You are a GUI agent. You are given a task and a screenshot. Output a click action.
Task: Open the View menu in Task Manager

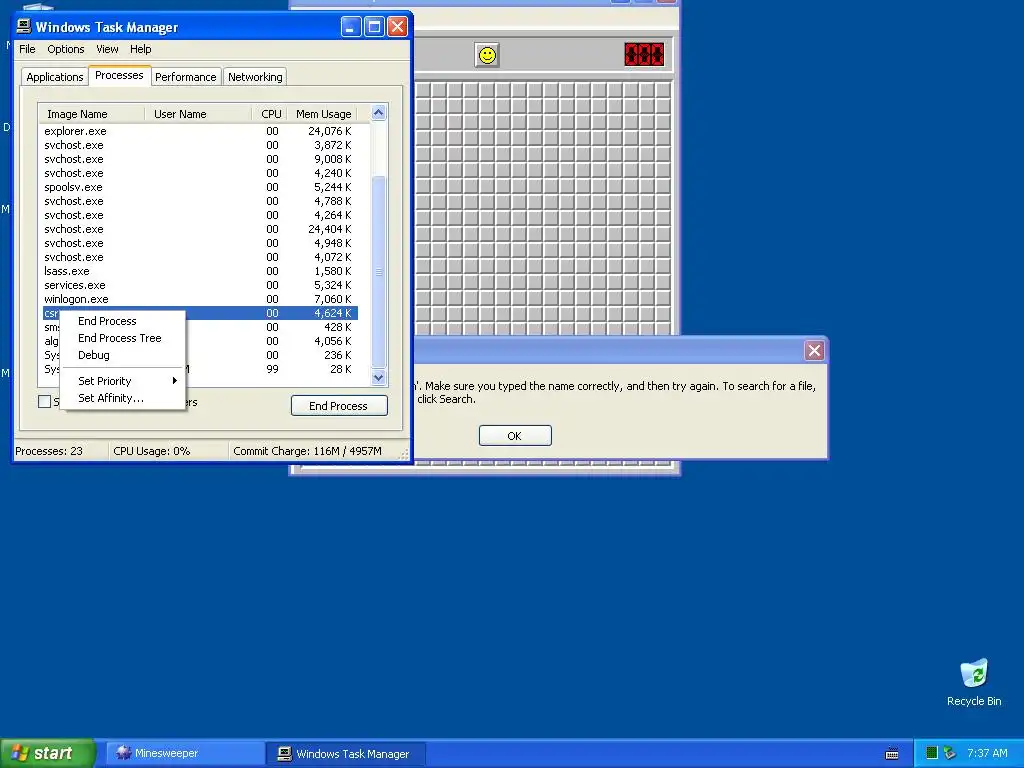click(107, 49)
